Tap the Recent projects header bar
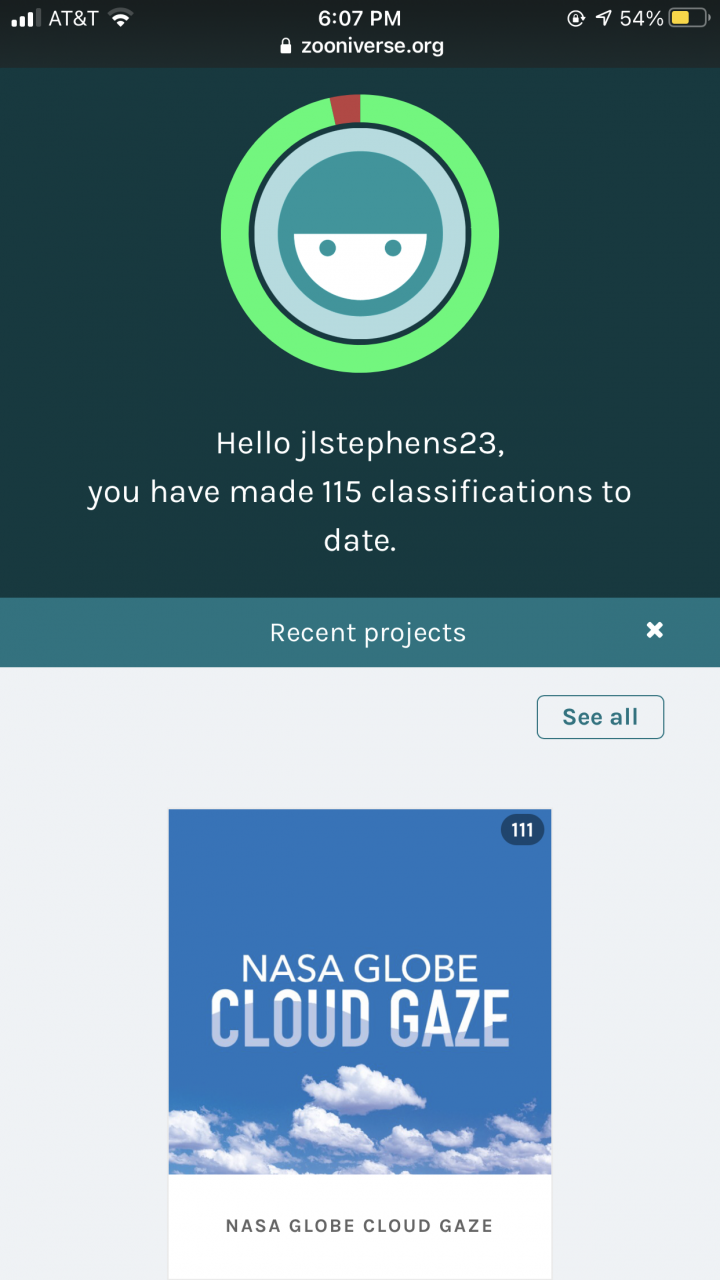720x1280 pixels. [x=368, y=632]
